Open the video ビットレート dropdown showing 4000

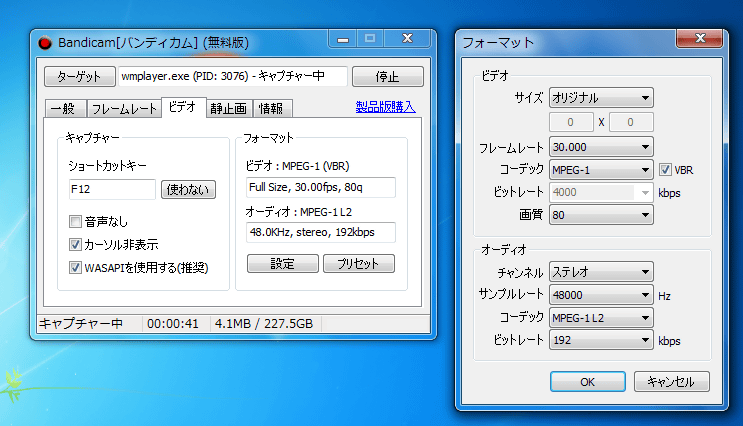[x=601, y=192]
